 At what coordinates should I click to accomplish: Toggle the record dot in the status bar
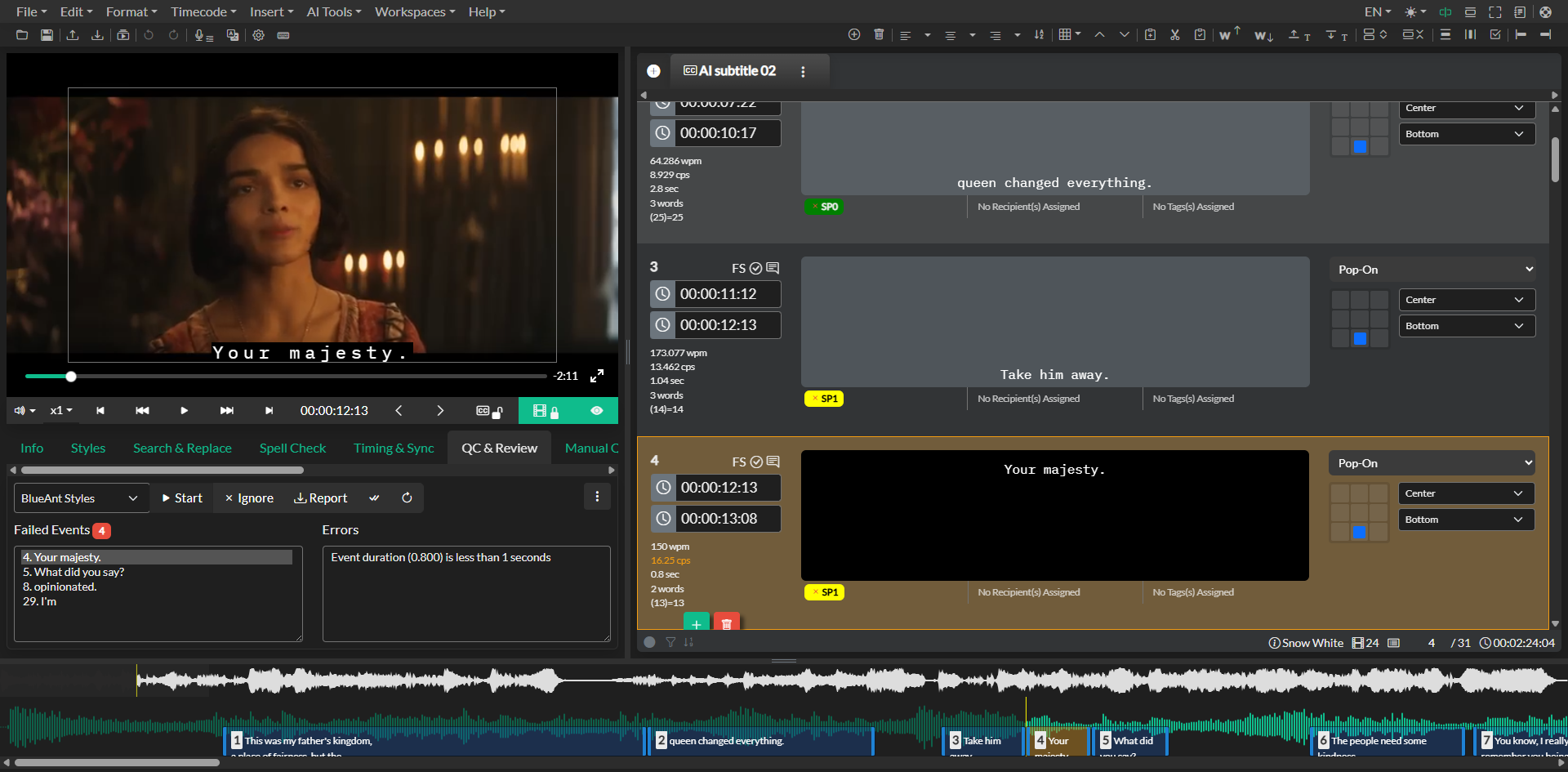pyautogui.click(x=649, y=642)
